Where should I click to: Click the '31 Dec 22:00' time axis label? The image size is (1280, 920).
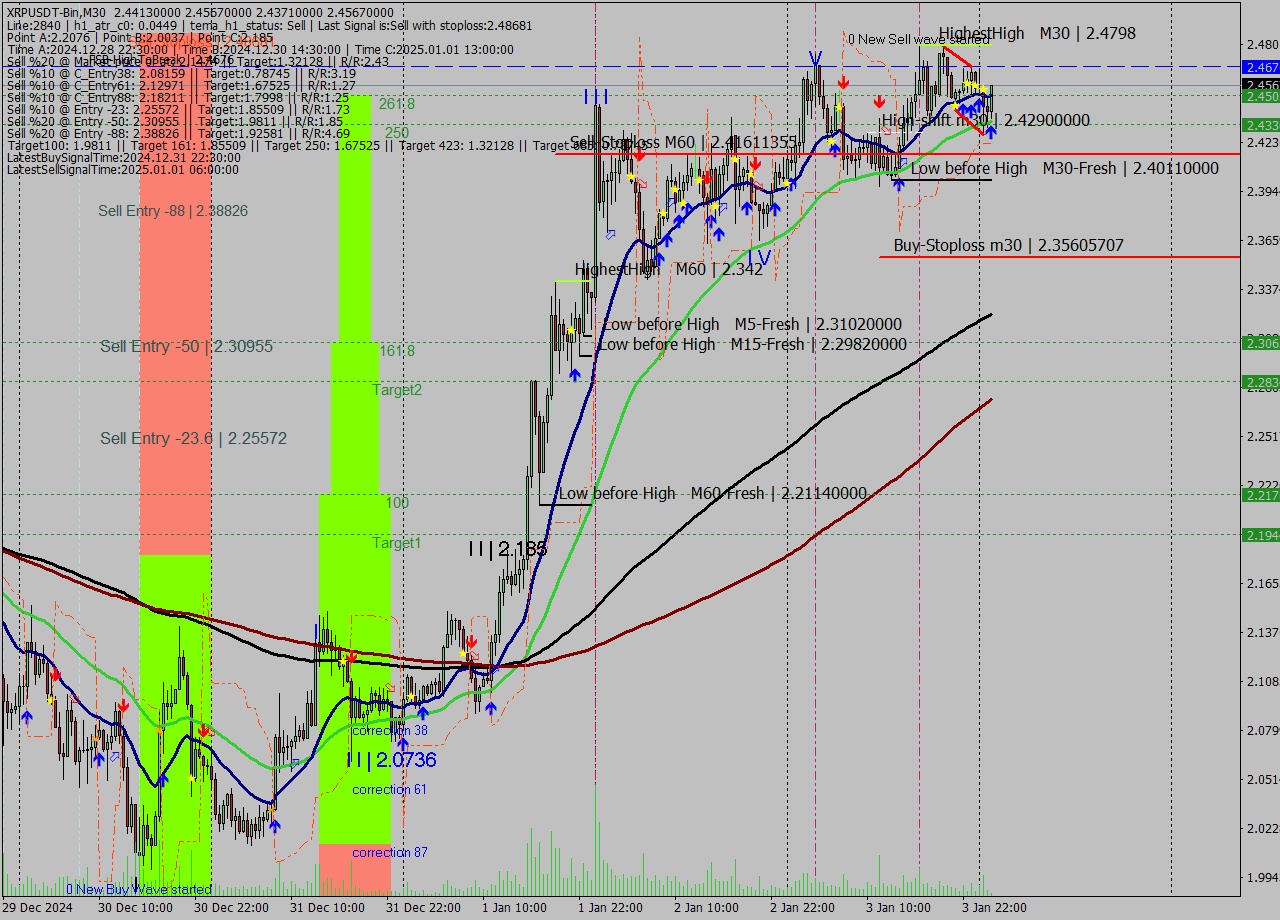(423, 908)
